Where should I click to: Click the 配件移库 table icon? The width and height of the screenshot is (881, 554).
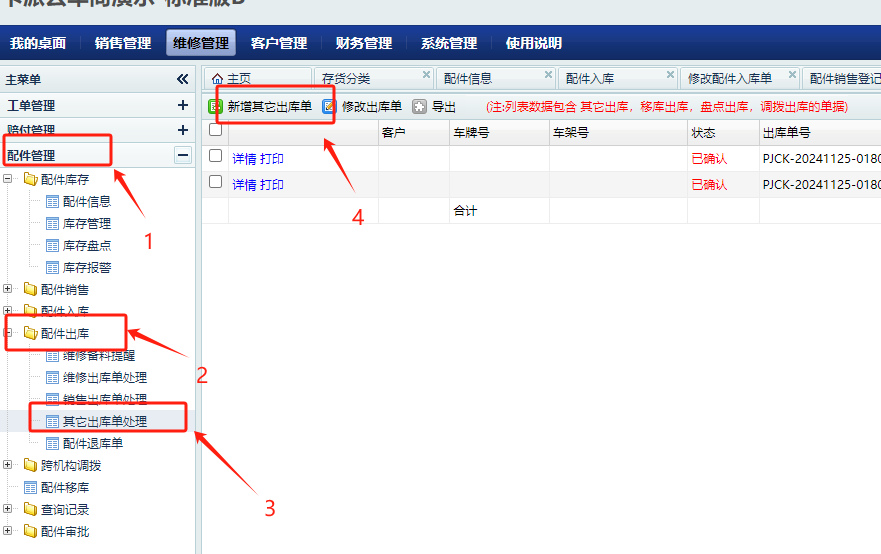click(30, 488)
